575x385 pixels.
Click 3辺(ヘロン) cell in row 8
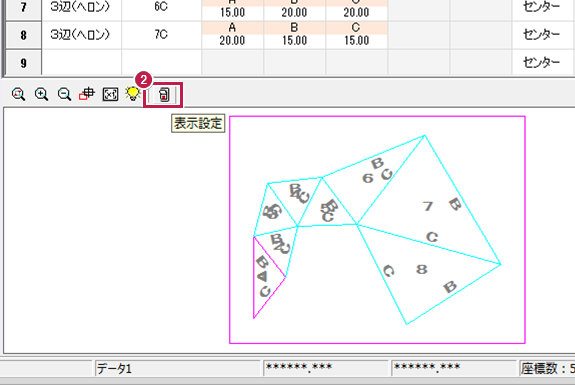pyautogui.click(x=81, y=34)
